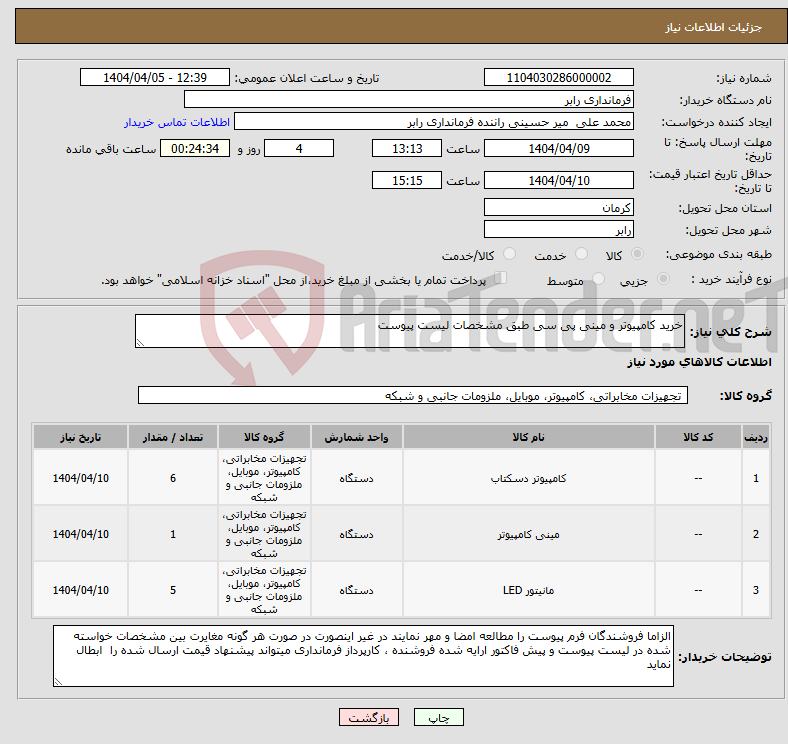The width and height of the screenshot is (788, 744).
Task: Click the price validity date 1404/04/10 field
Action: click(559, 180)
